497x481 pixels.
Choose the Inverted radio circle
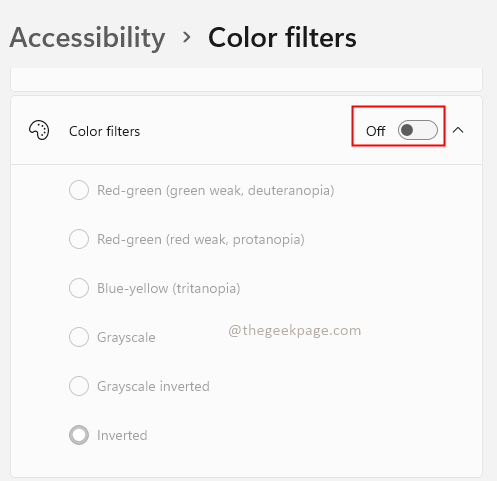79,435
